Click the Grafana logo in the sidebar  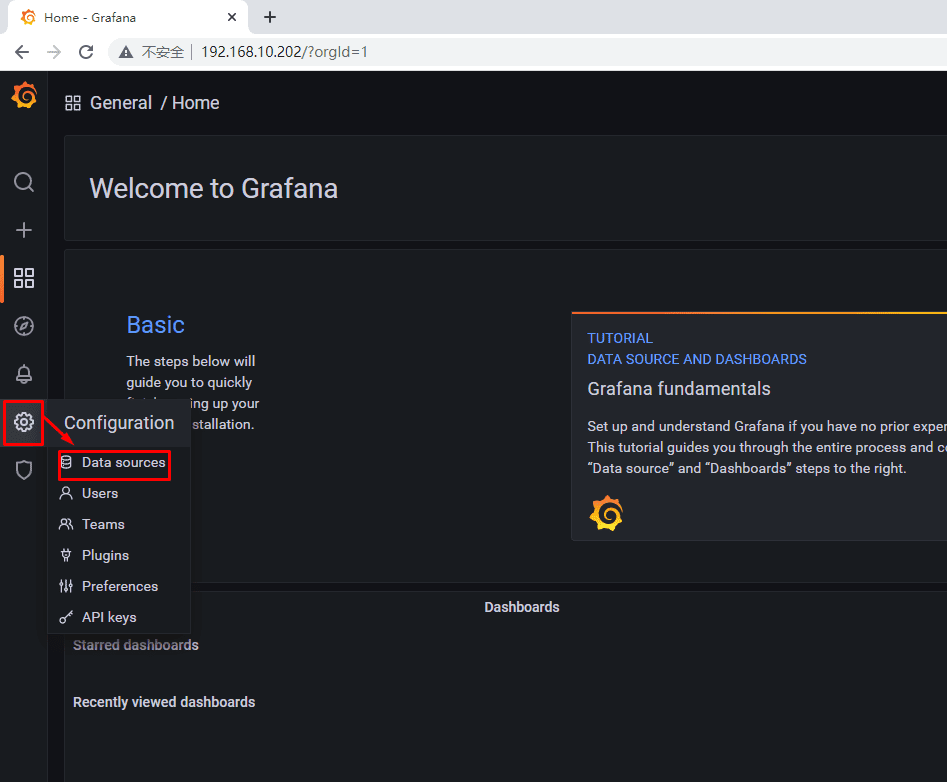[x=24, y=95]
